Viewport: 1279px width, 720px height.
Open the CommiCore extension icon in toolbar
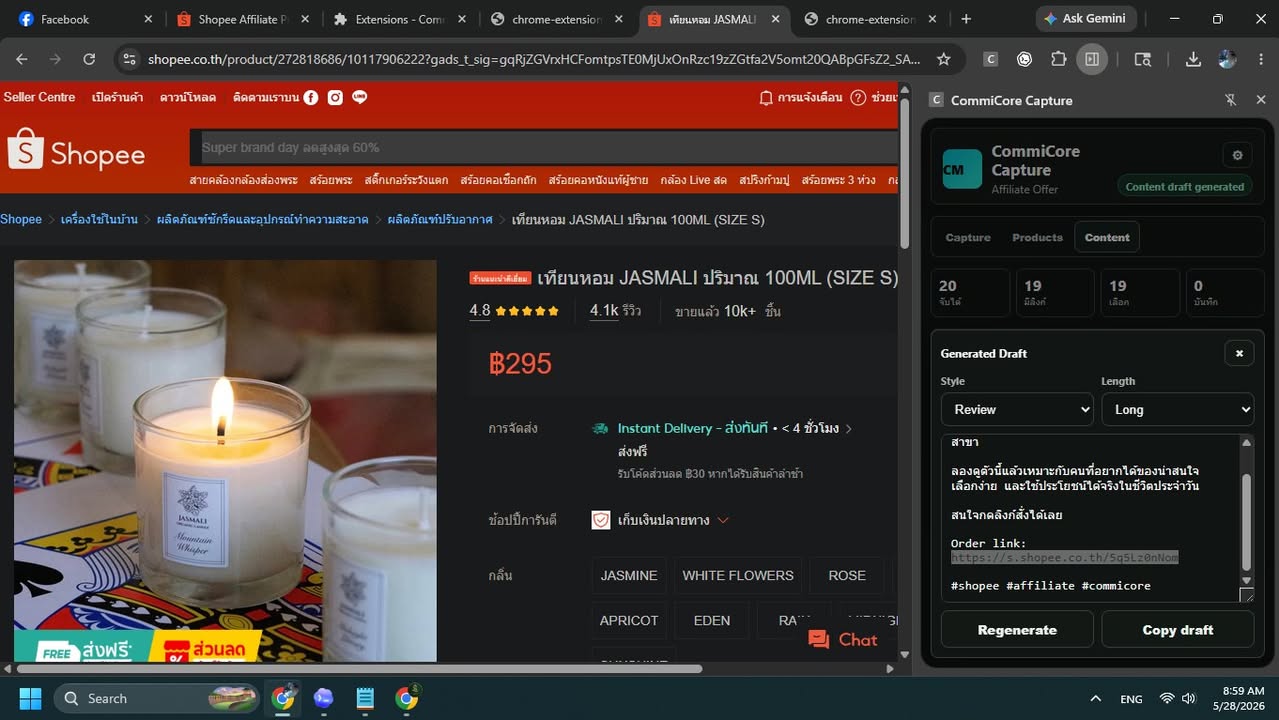[991, 59]
